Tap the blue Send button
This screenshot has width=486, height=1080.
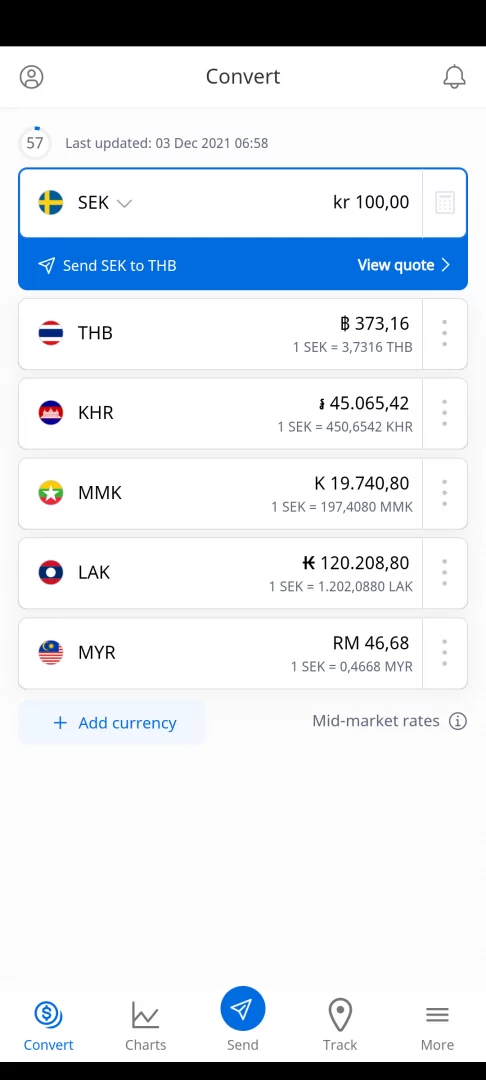[242, 1019]
